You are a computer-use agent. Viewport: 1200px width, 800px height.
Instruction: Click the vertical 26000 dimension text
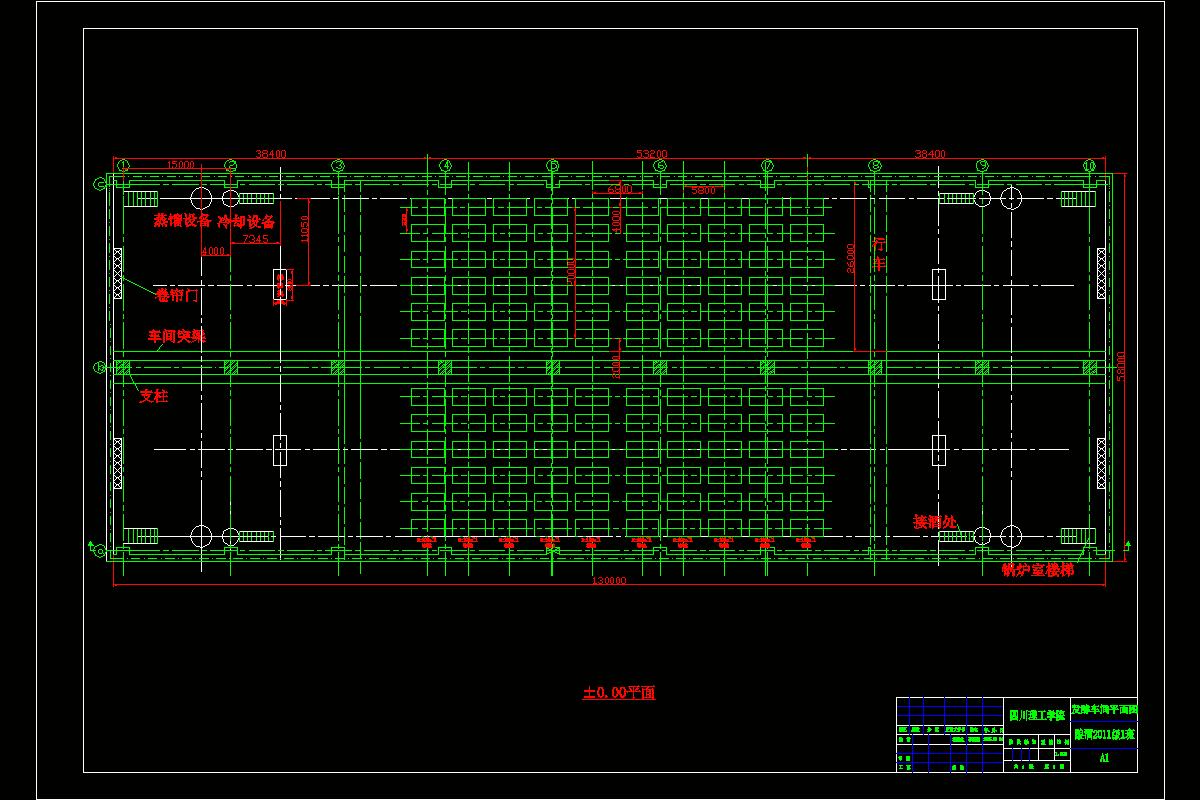[851, 259]
